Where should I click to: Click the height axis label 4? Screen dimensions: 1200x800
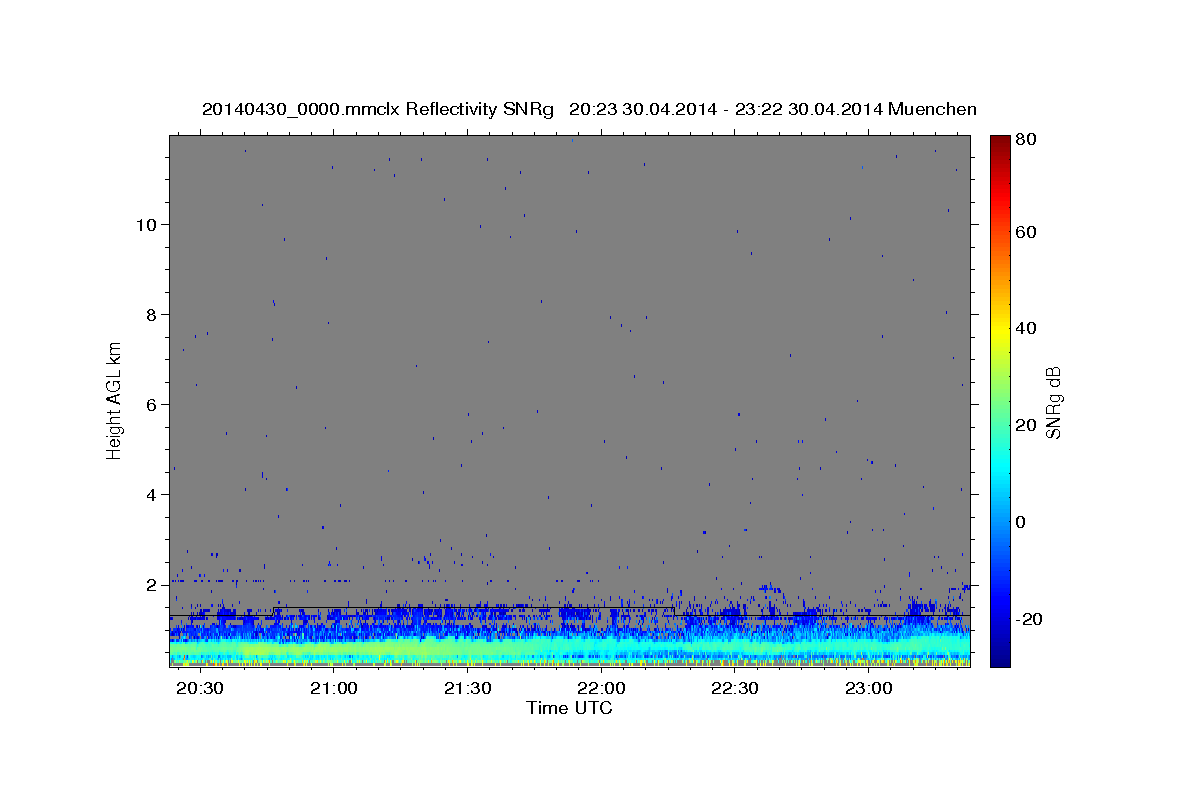click(x=152, y=494)
